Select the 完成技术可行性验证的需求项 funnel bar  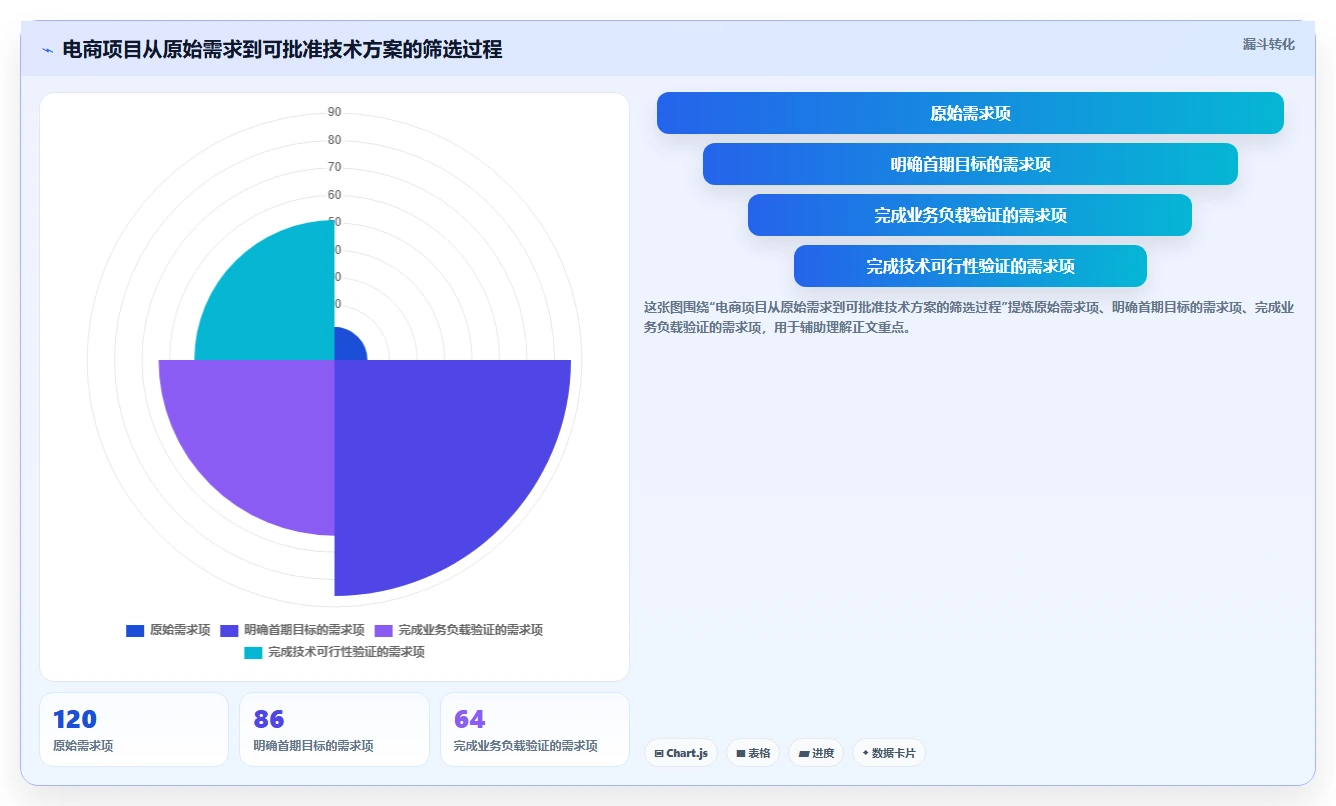(x=970, y=266)
